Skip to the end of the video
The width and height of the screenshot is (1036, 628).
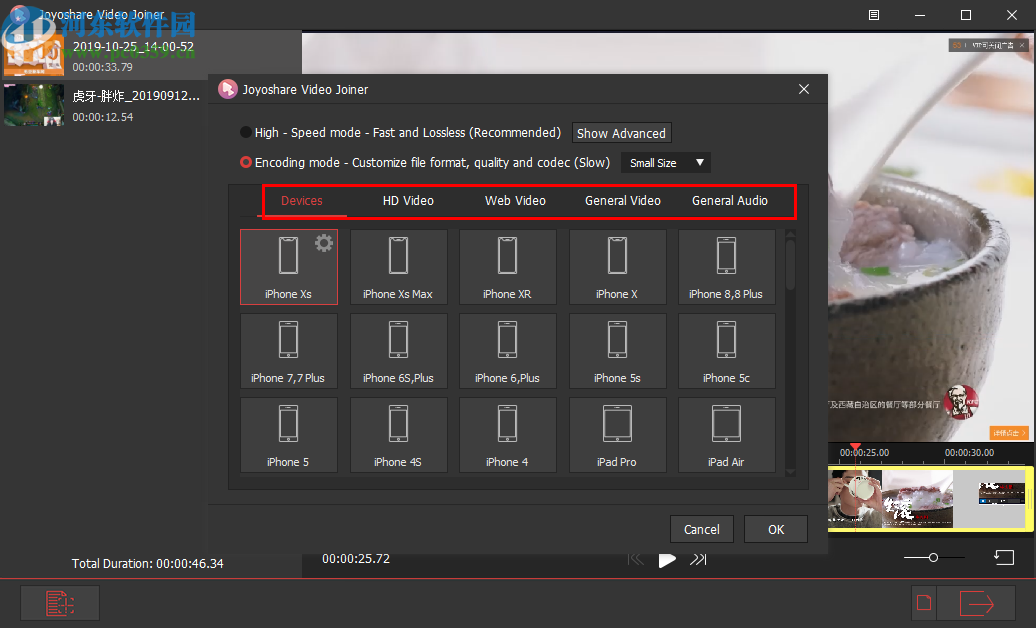click(x=698, y=560)
